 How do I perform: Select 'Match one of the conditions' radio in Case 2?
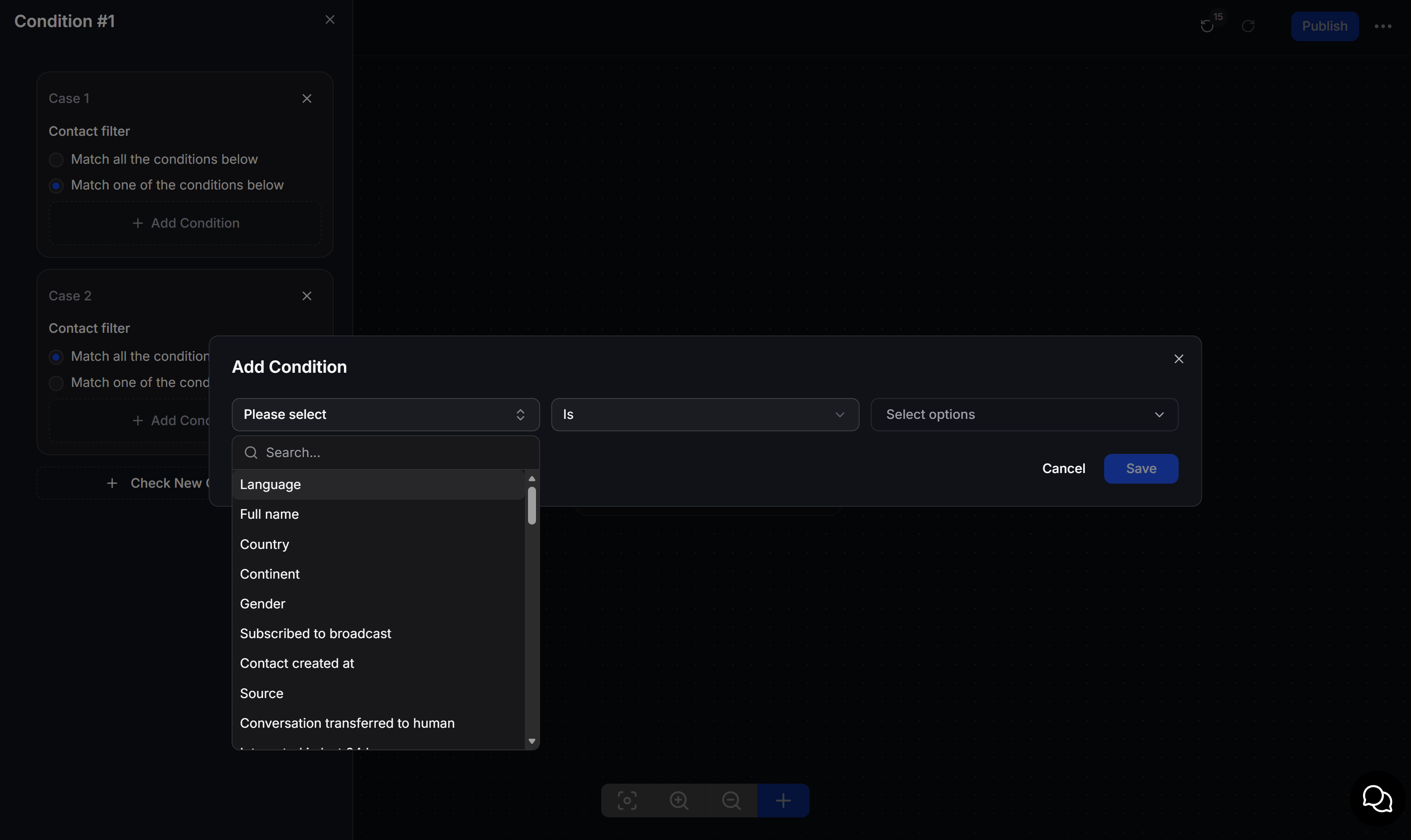56,383
